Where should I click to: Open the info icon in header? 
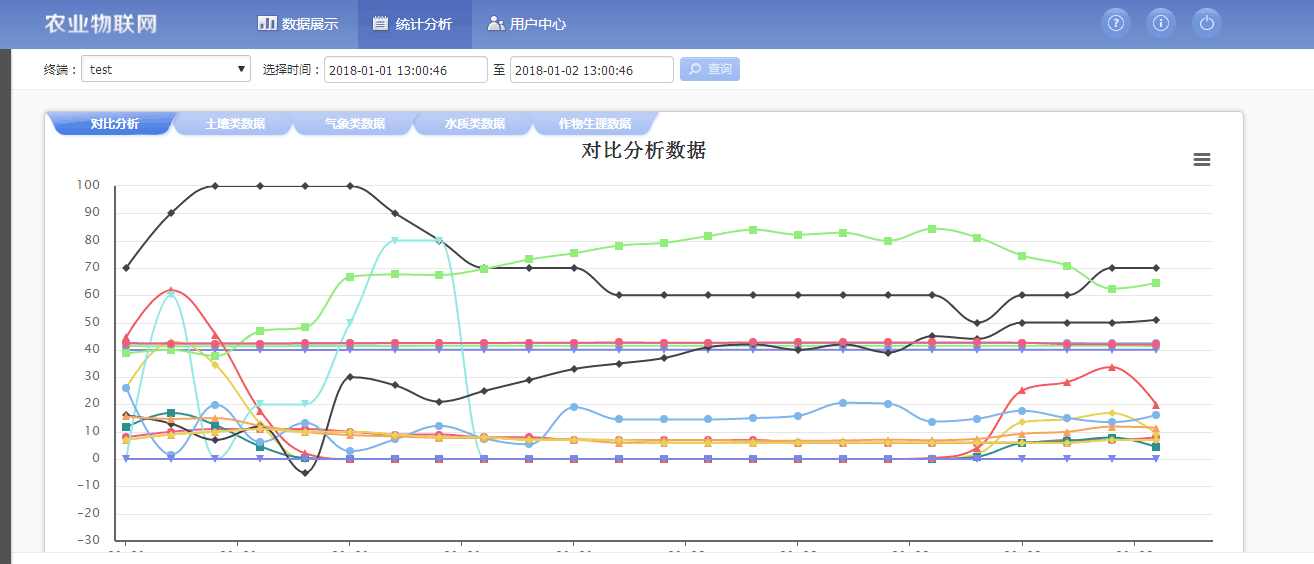point(1161,23)
